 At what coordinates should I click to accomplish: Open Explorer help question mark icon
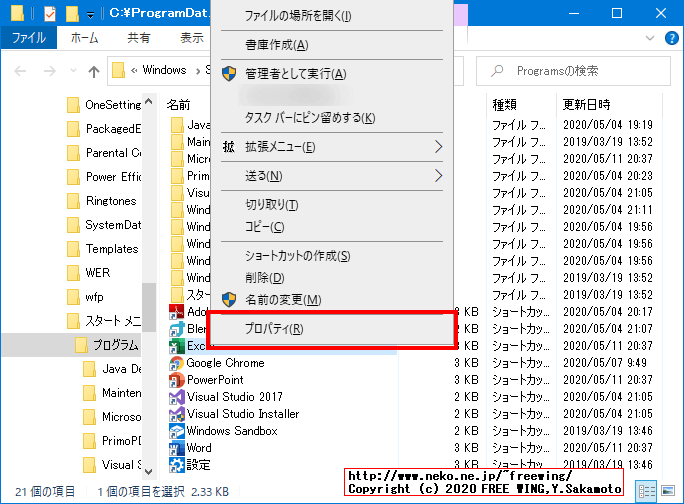click(x=671, y=38)
